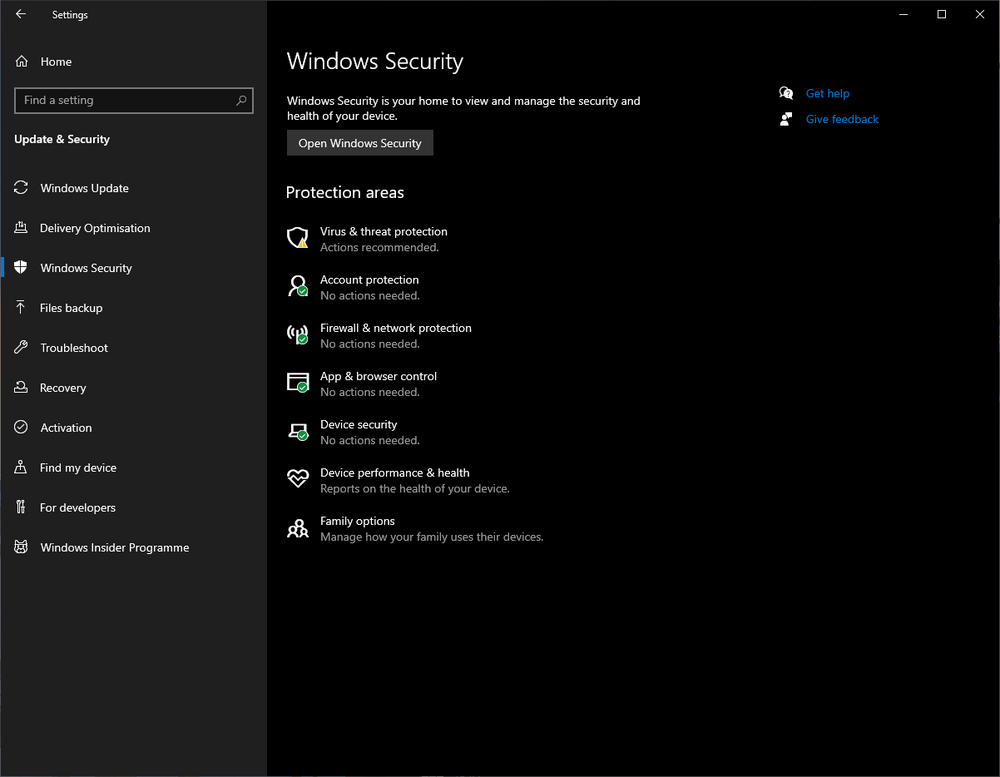Image resolution: width=1000 pixels, height=777 pixels.
Task: Click the Give feedback link
Action: pyautogui.click(x=842, y=119)
